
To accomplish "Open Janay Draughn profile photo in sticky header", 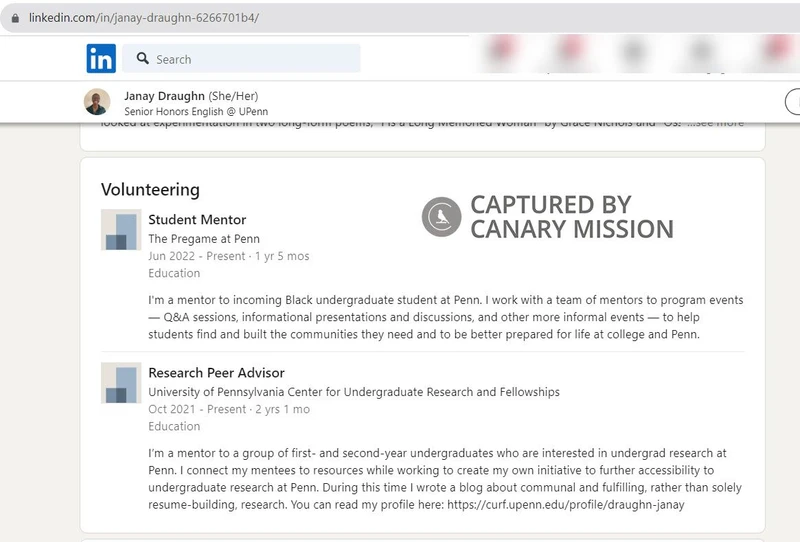I will tap(97, 102).
